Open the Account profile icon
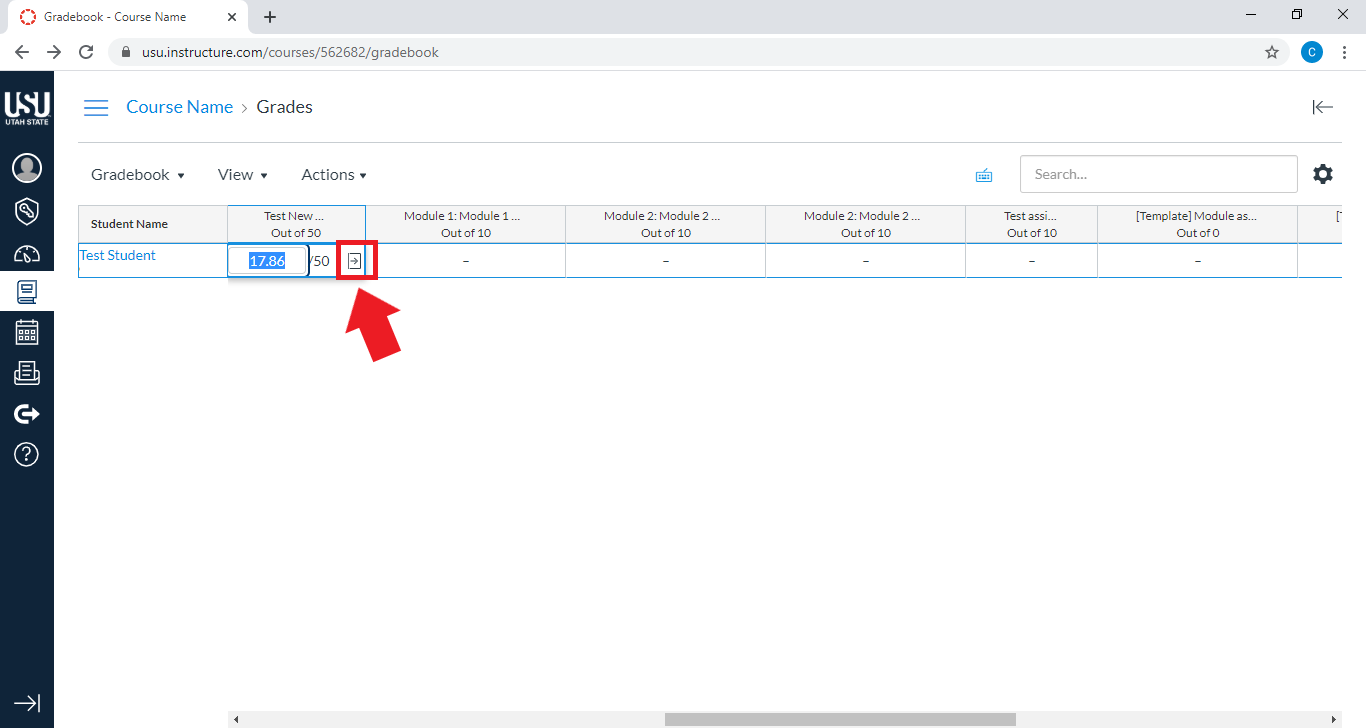 [27, 168]
